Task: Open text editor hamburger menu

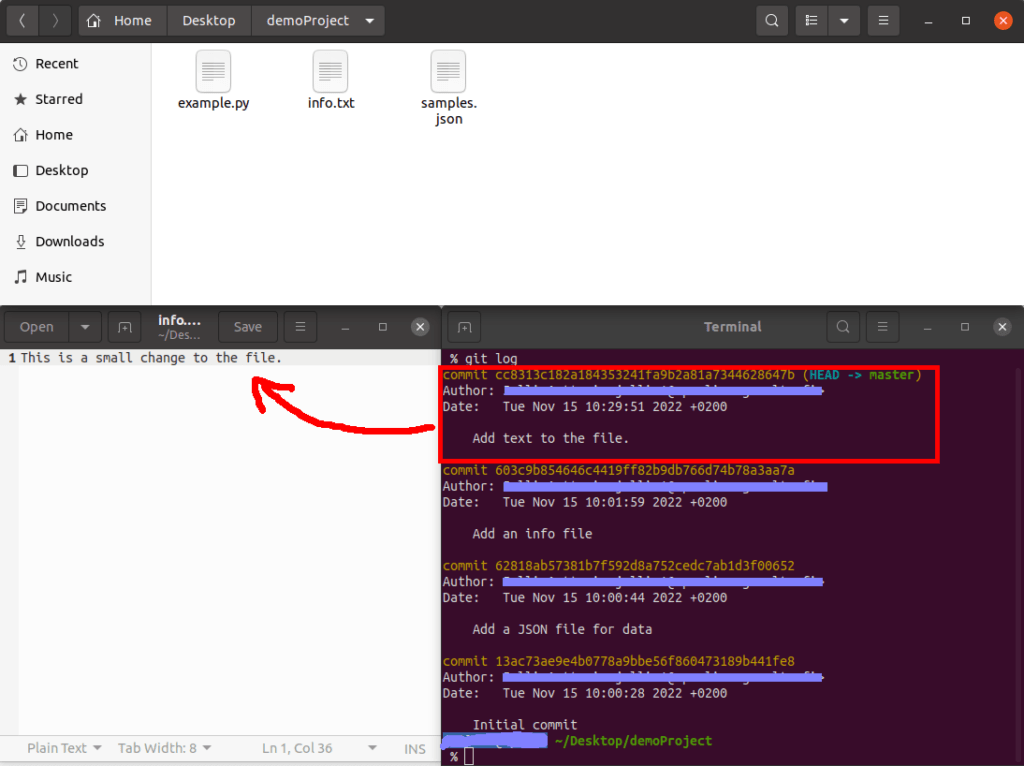Action: coord(300,327)
